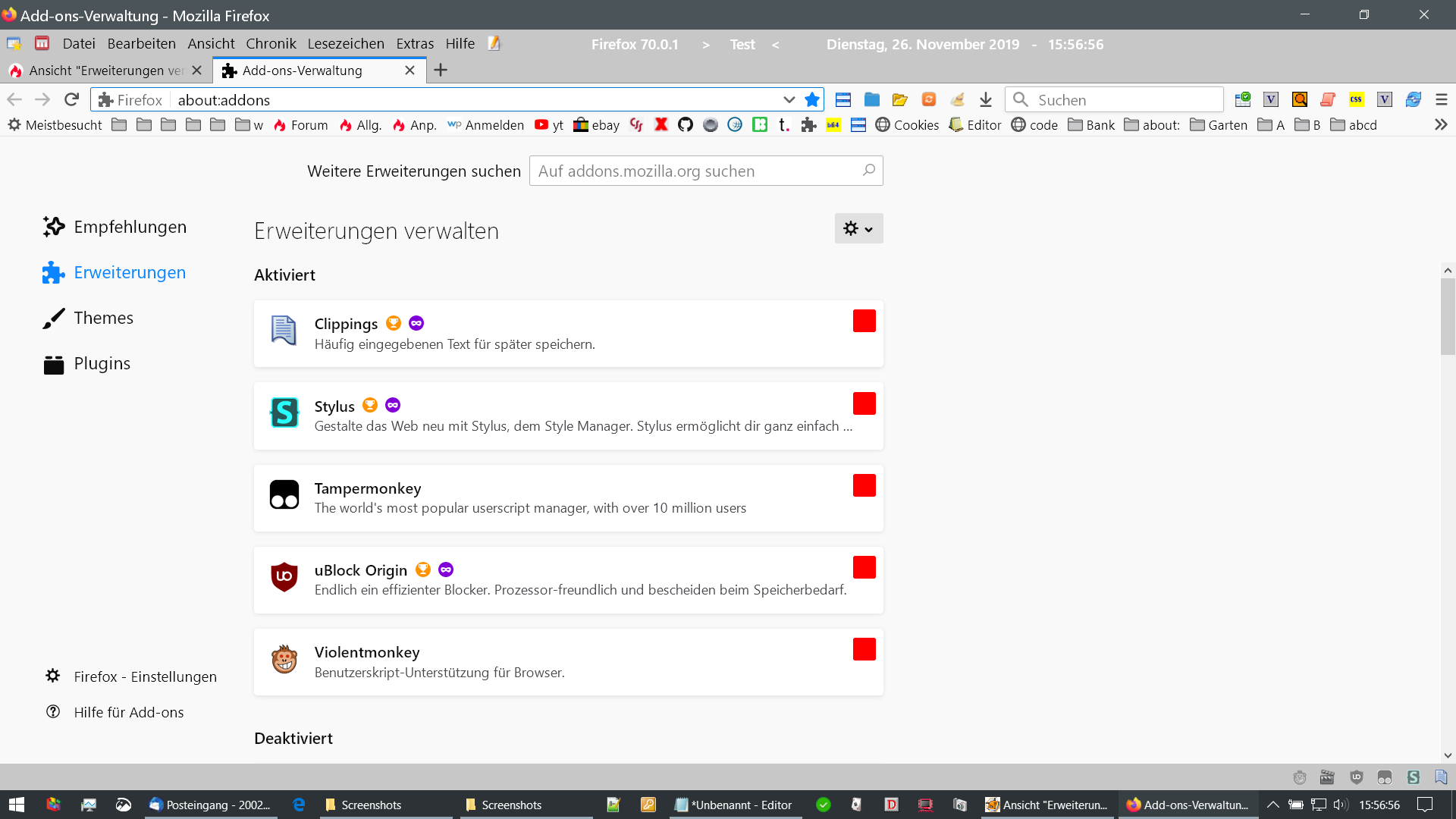Screen dimensions: 1456x819
Task: Click the uBlock Origin red color square
Action: [864, 567]
